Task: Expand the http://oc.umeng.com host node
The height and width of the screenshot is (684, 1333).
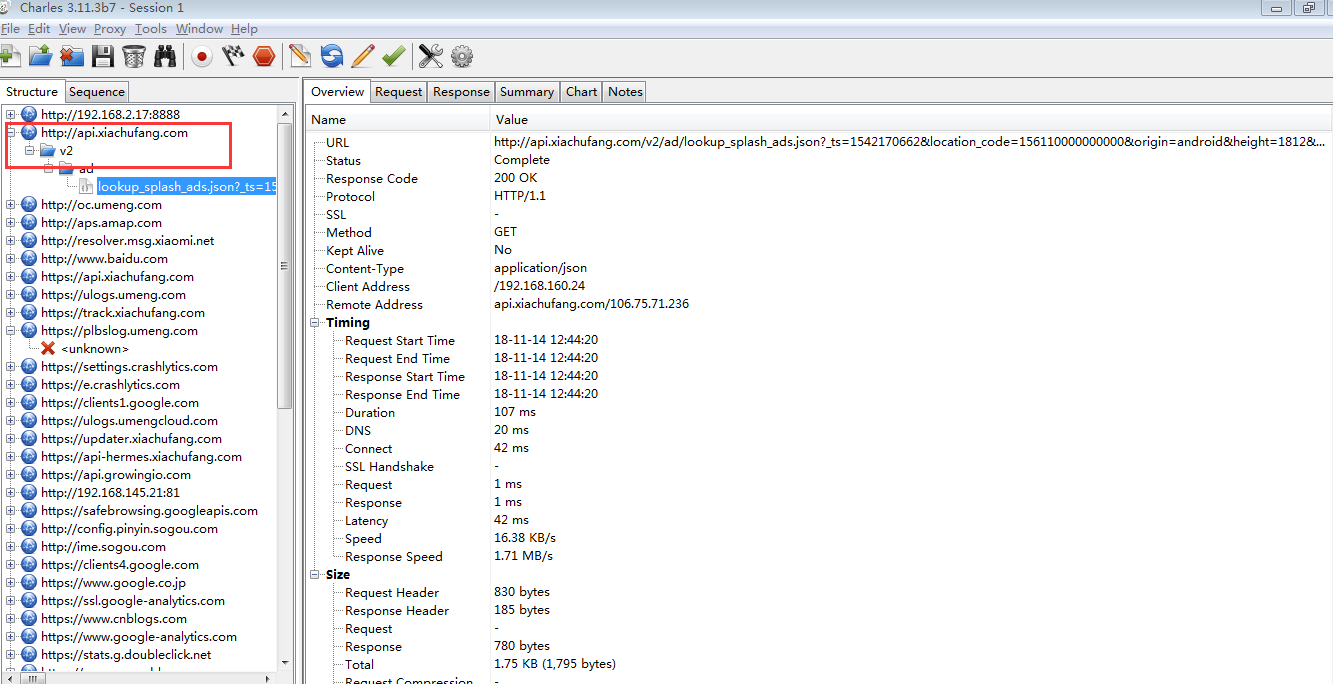Action: (11, 205)
